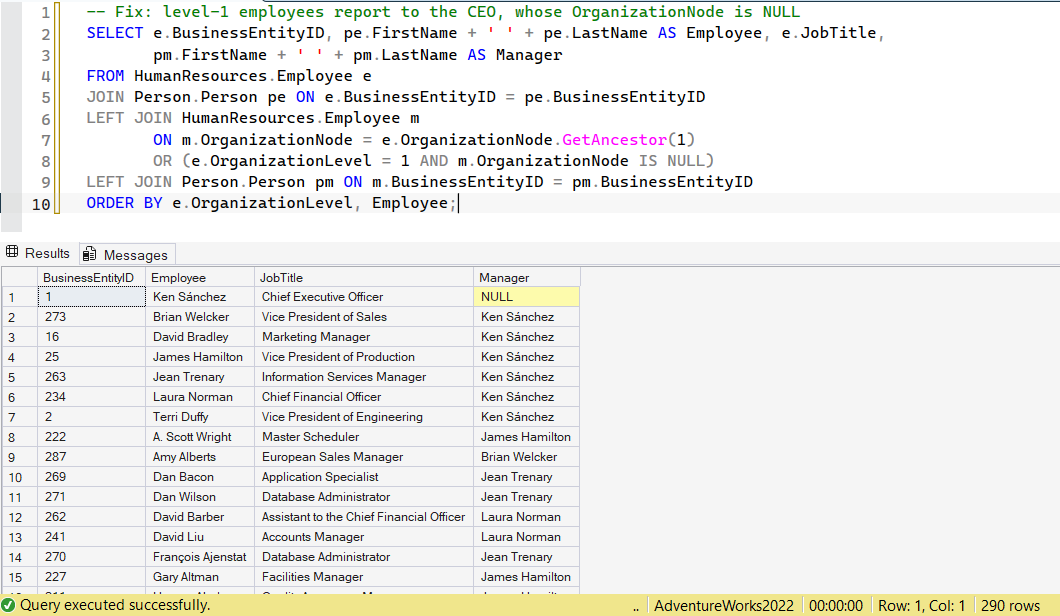The width and height of the screenshot is (1060, 616).
Task: Select row header number 15
Action: click(x=19, y=577)
